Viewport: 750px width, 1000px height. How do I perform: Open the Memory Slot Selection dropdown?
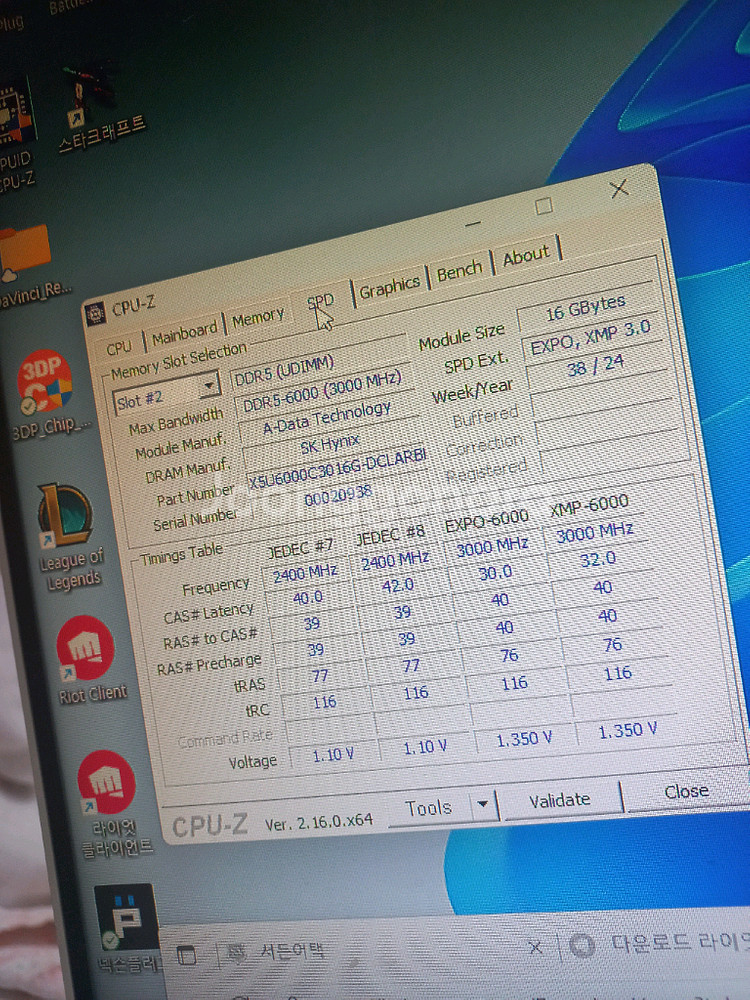(x=208, y=386)
